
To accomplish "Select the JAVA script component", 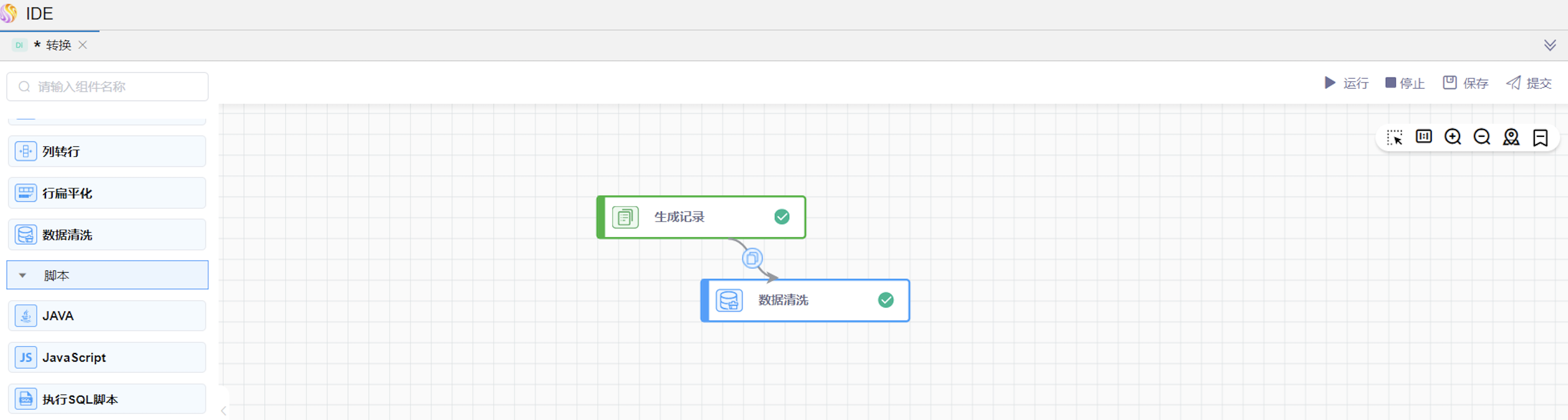I will pos(107,316).
